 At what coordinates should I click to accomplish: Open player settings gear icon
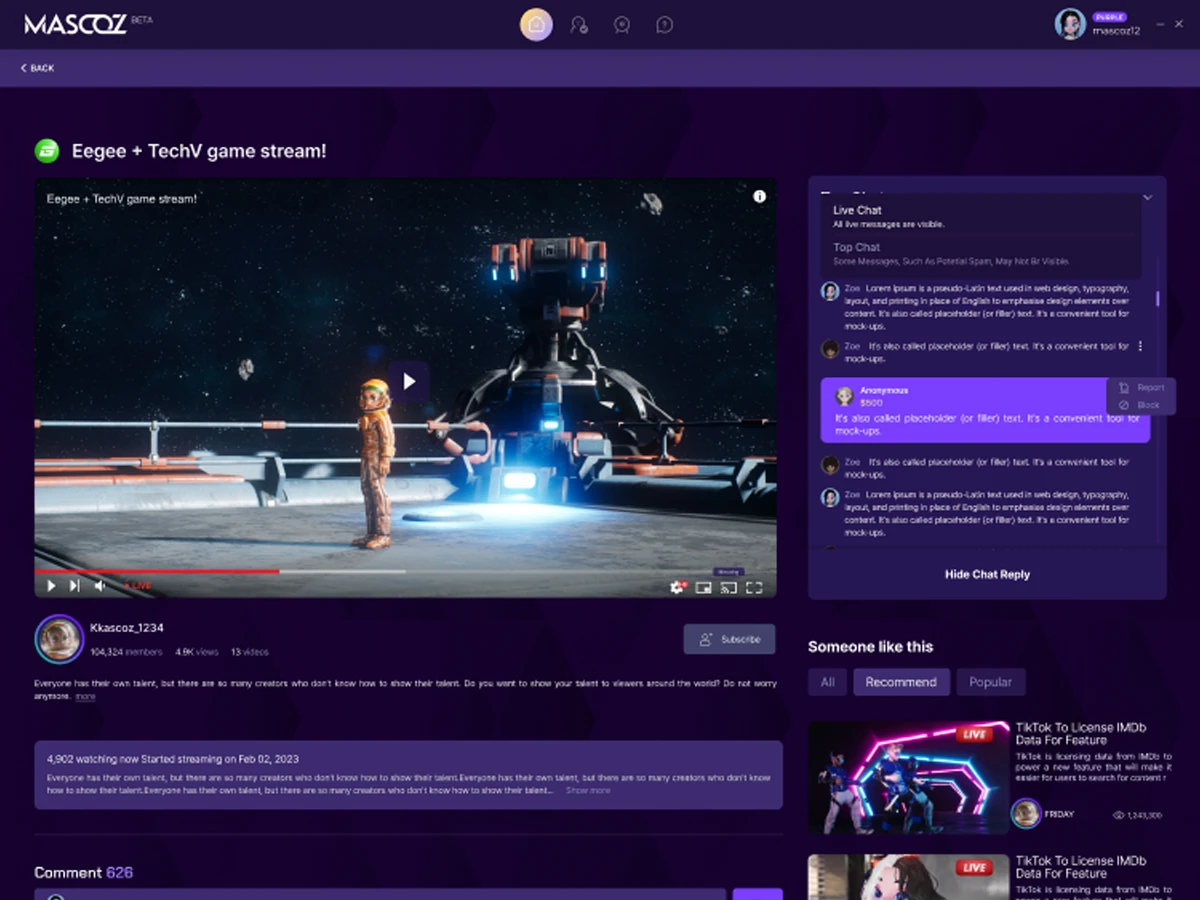pos(677,588)
